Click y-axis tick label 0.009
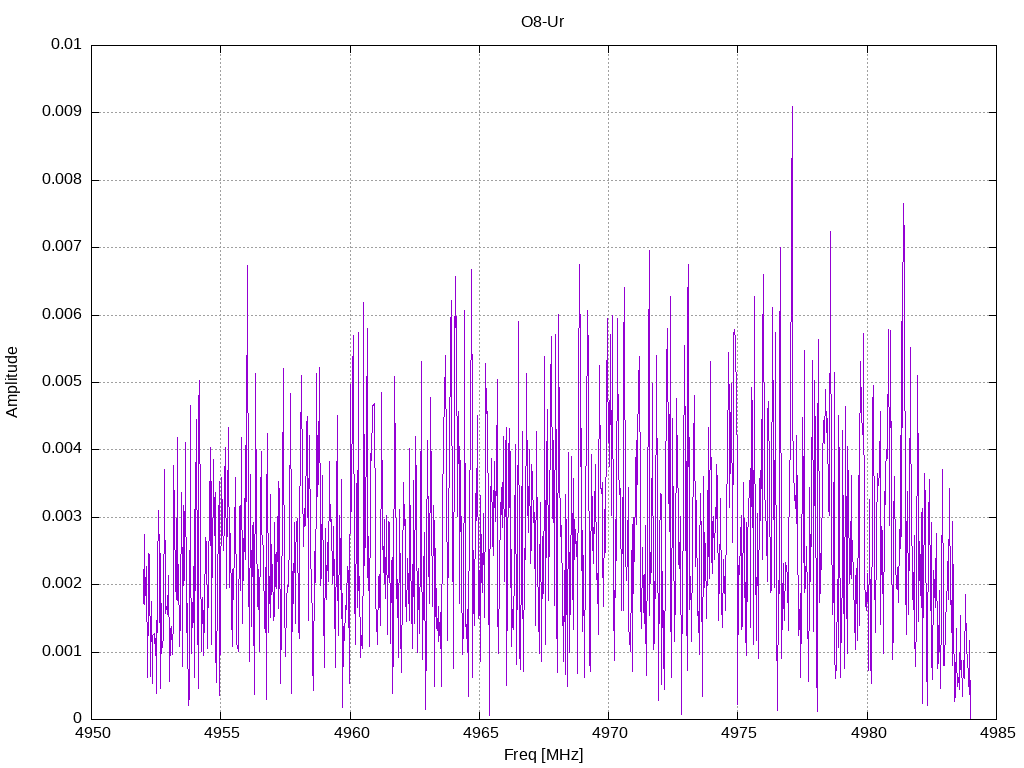Viewport: 1024px width, 768px height. coord(62,111)
